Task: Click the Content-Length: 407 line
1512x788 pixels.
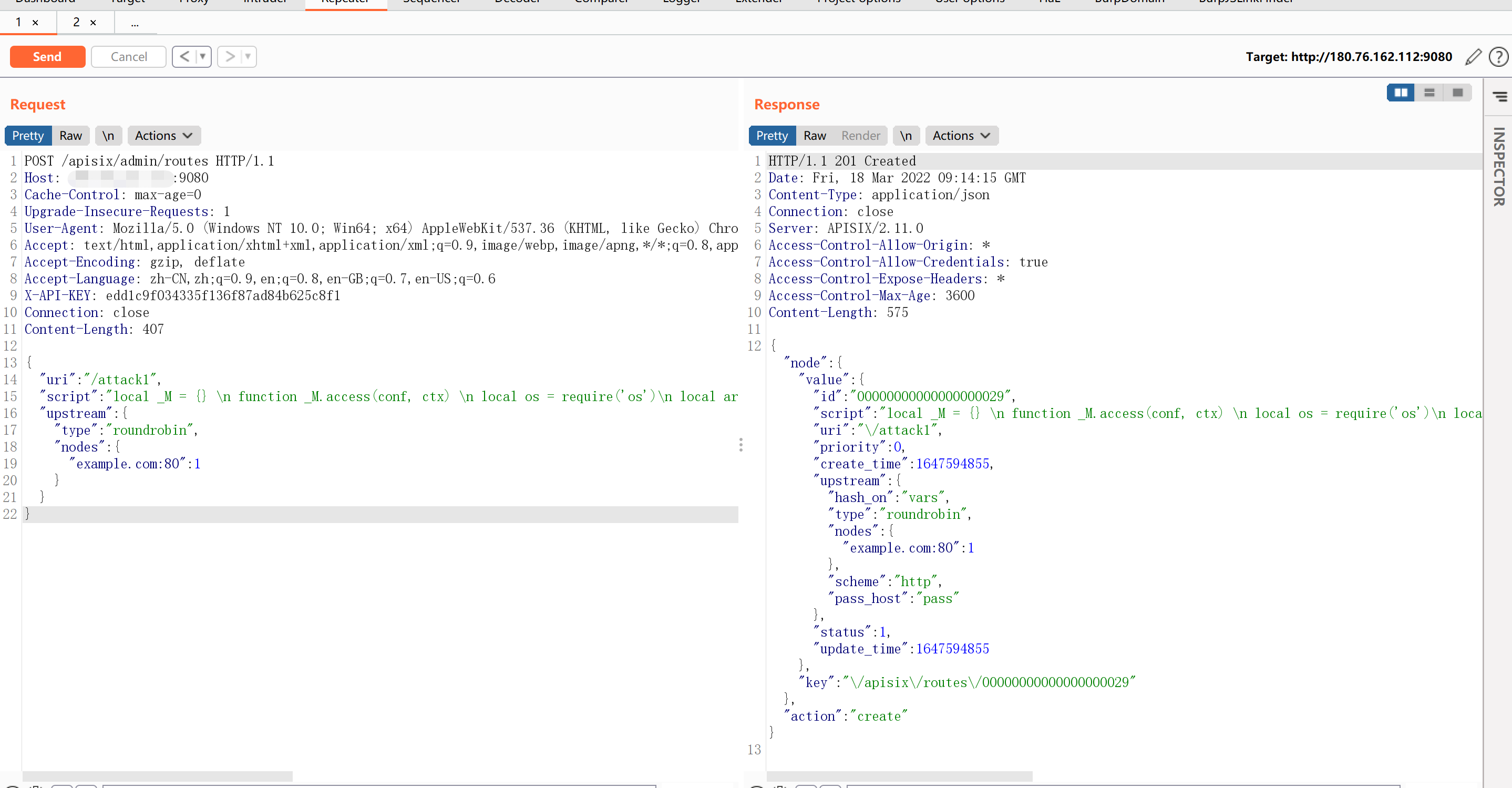Action: 94,330
